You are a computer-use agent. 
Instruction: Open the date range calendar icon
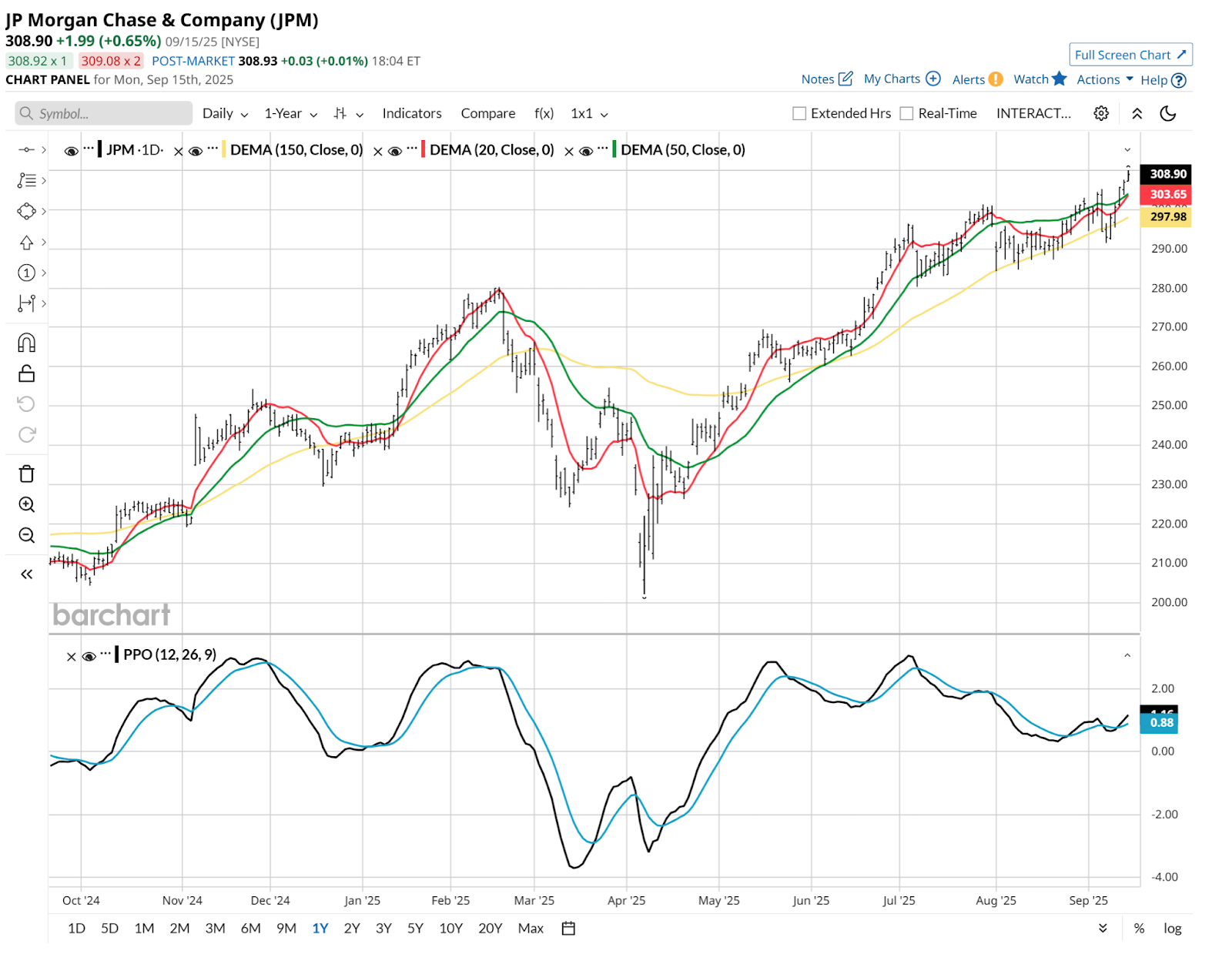(x=568, y=928)
